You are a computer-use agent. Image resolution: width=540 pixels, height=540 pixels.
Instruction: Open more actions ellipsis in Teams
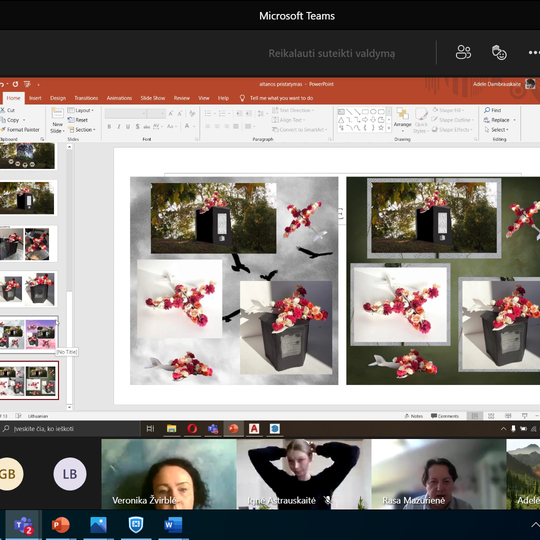534,53
